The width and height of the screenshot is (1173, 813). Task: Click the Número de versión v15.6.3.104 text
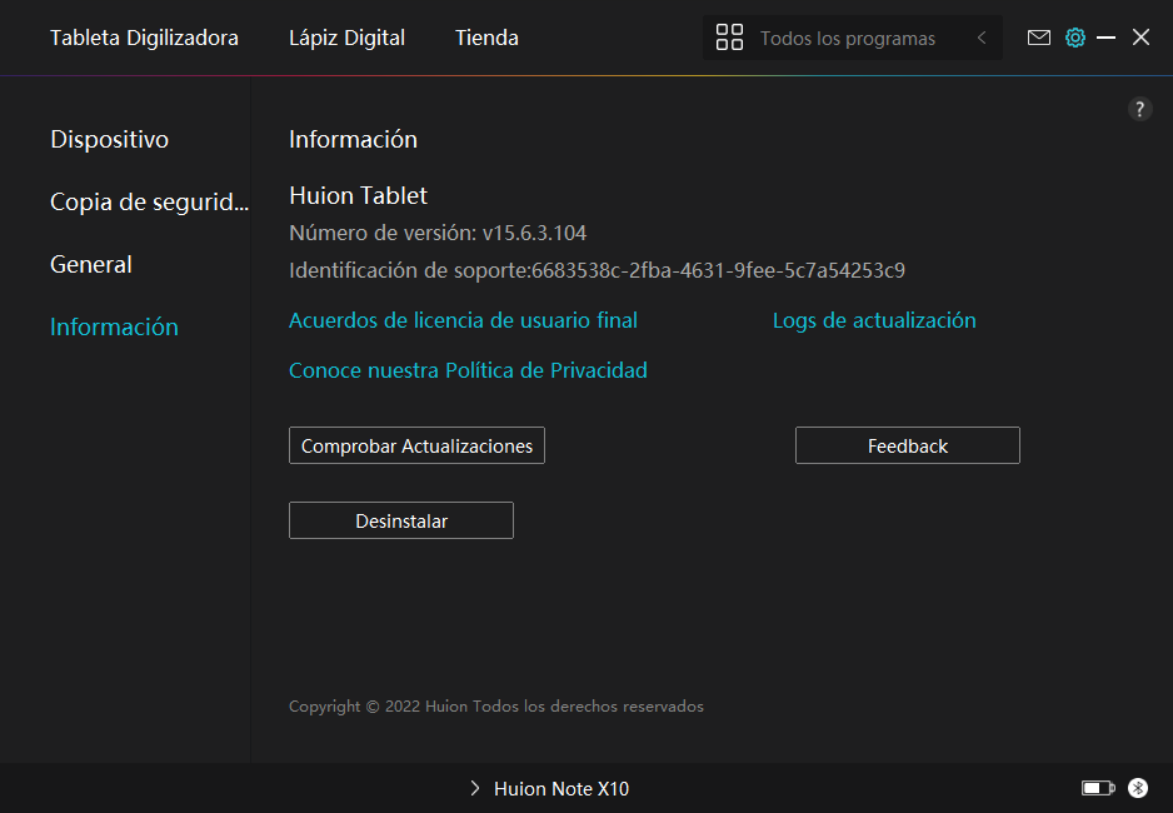click(x=438, y=233)
